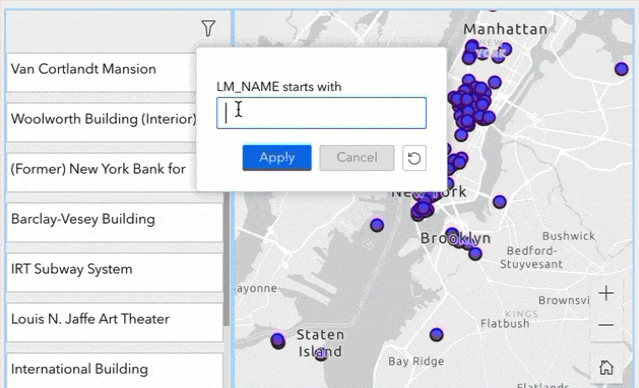The height and width of the screenshot is (388, 639).
Task: Apply the LM_NAME filter
Action: [x=277, y=158]
